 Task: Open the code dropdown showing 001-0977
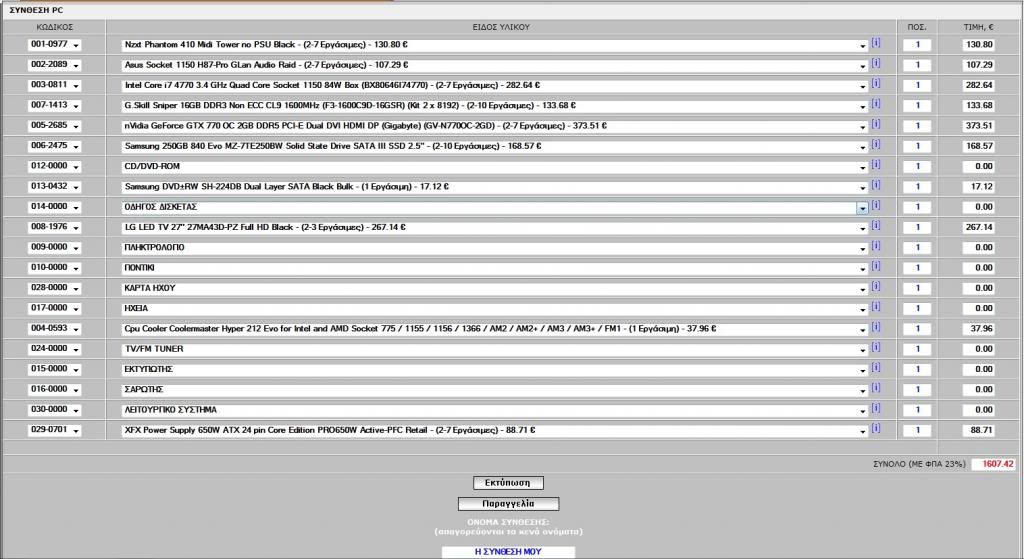[76, 45]
